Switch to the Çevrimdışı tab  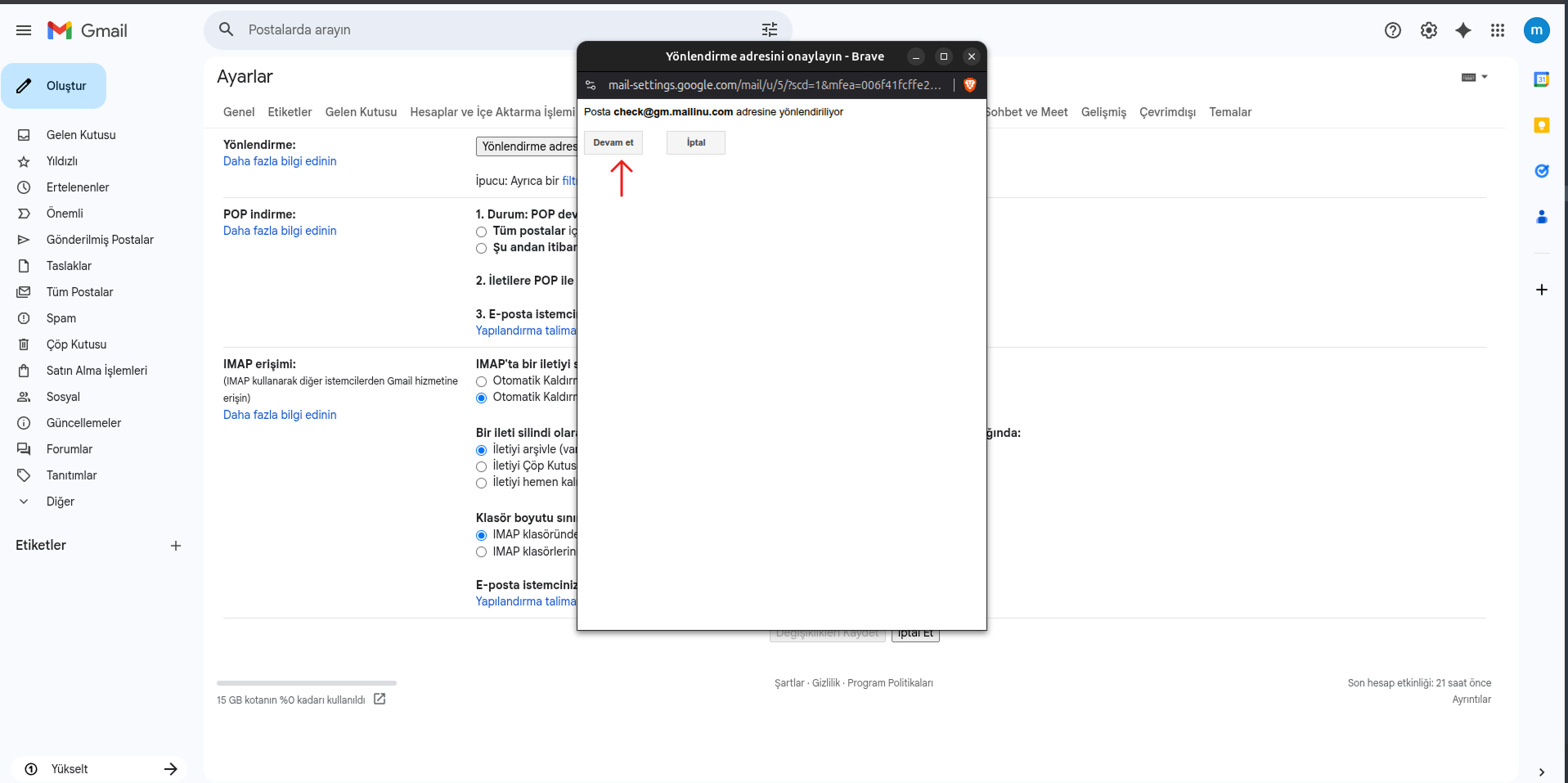[x=1167, y=112]
